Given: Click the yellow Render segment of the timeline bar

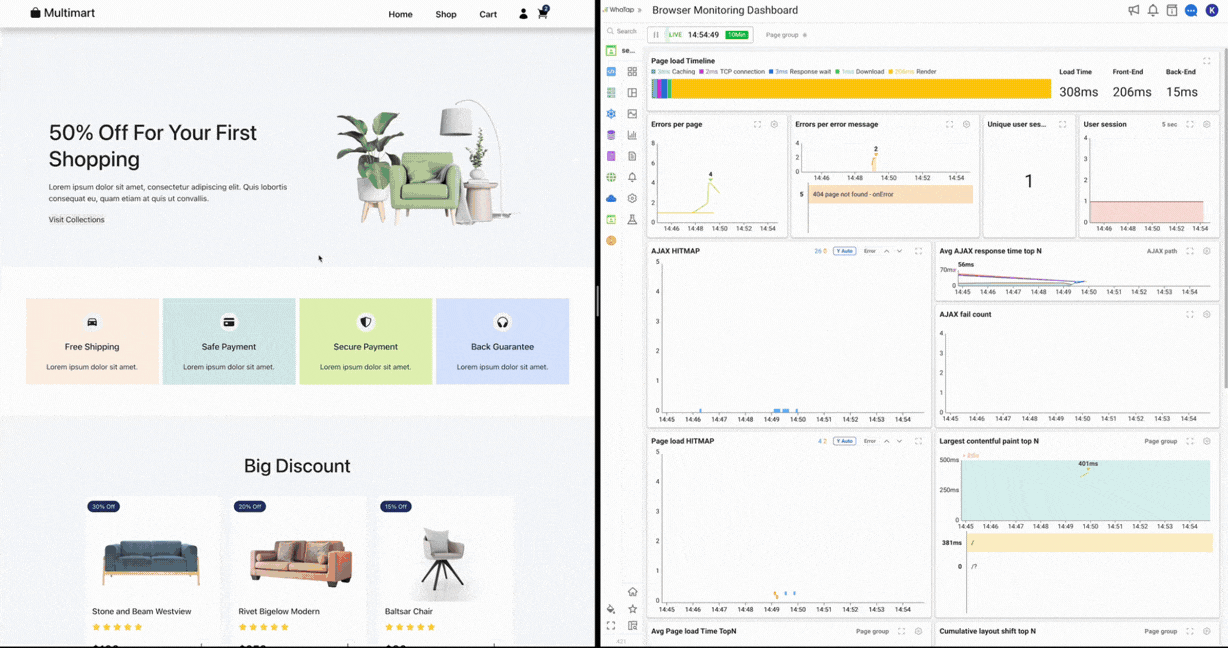Looking at the screenshot, I should [861, 89].
